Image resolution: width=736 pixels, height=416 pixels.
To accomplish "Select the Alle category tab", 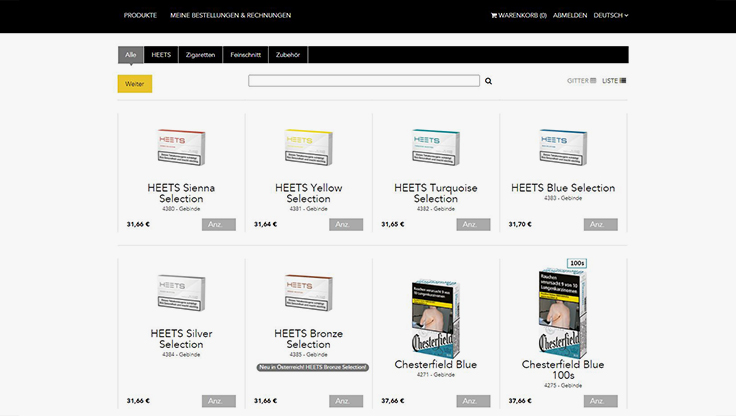I will pyautogui.click(x=130, y=55).
